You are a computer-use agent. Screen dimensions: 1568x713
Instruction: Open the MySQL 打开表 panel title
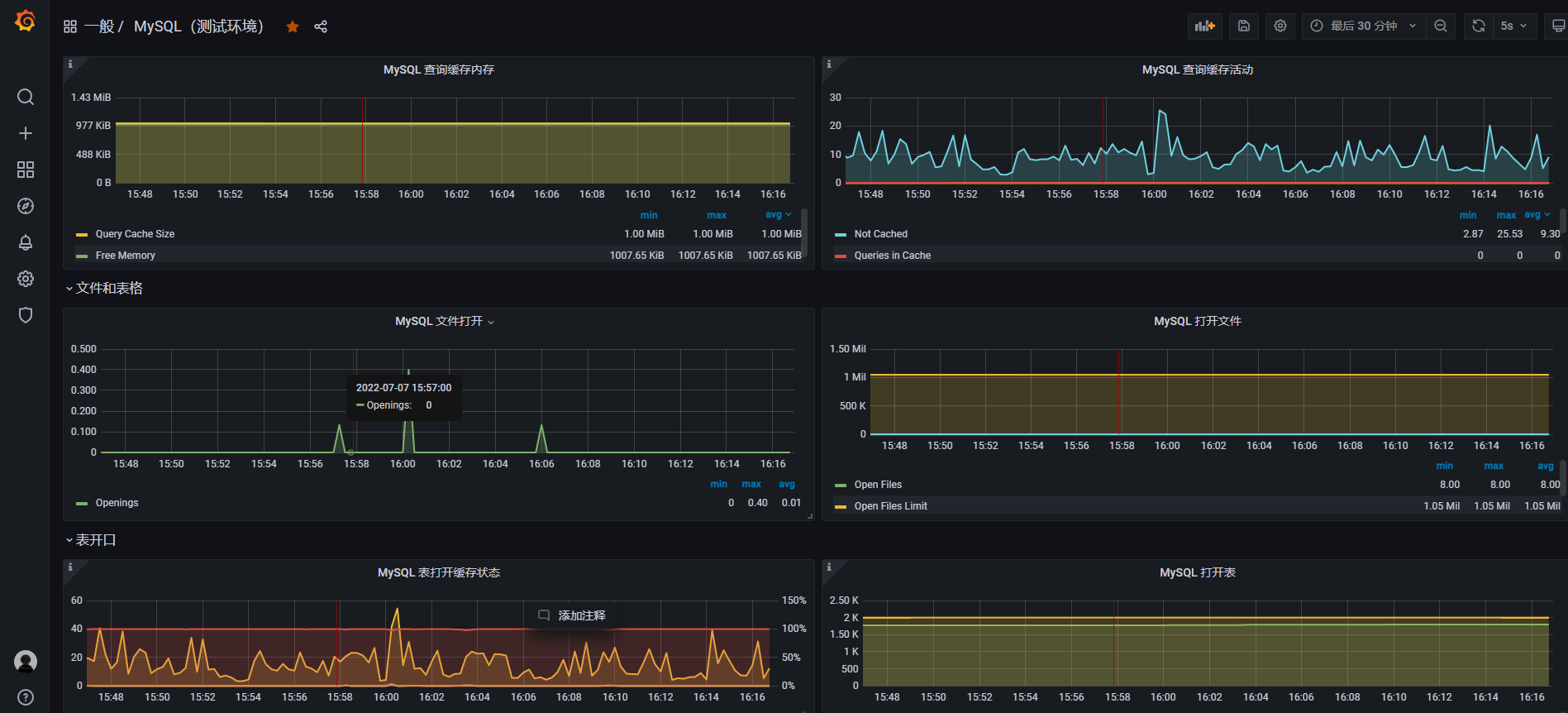point(1198,572)
